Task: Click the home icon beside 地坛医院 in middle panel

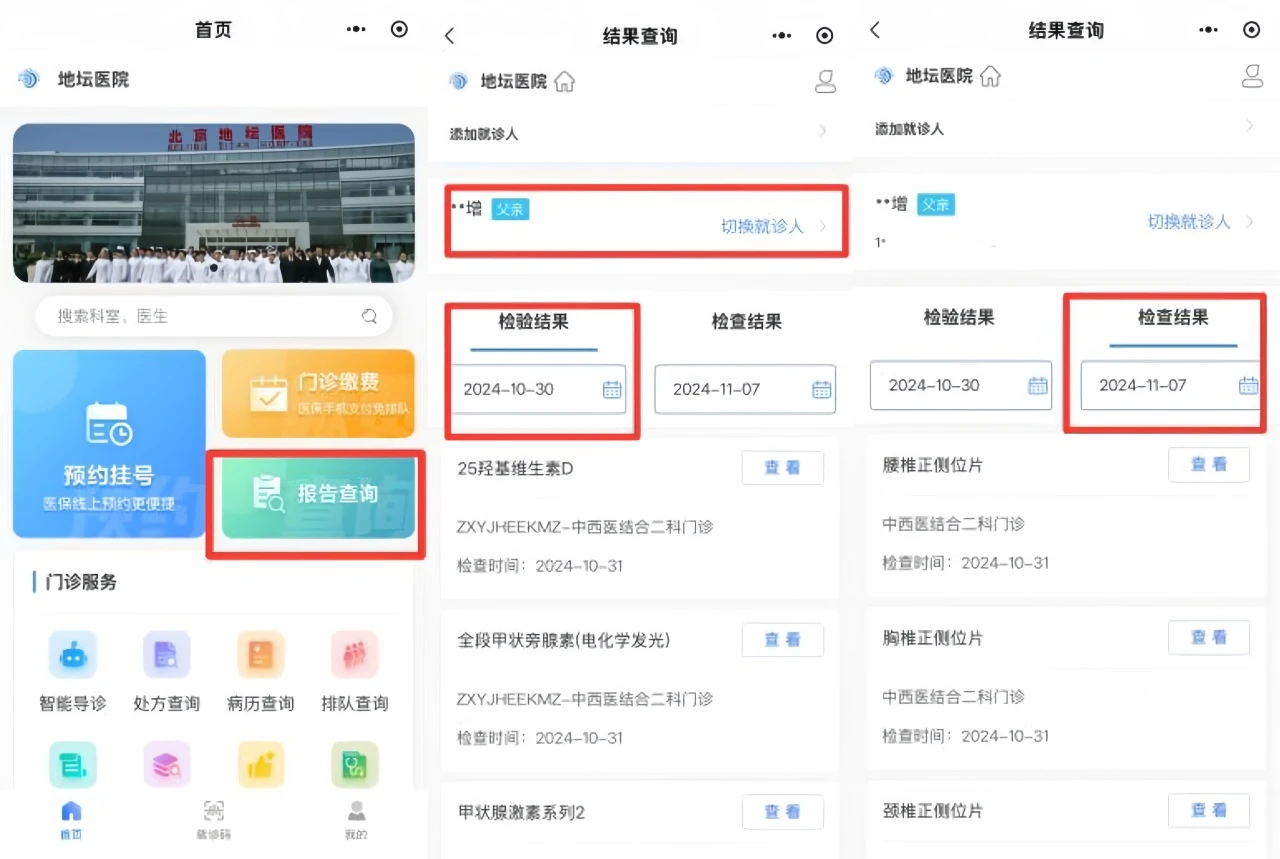Action: click(x=565, y=81)
